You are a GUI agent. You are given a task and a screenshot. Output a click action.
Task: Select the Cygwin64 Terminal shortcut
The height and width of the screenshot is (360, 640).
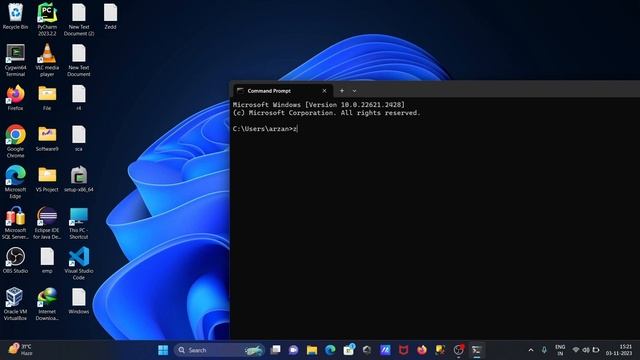tap(16, 60)
